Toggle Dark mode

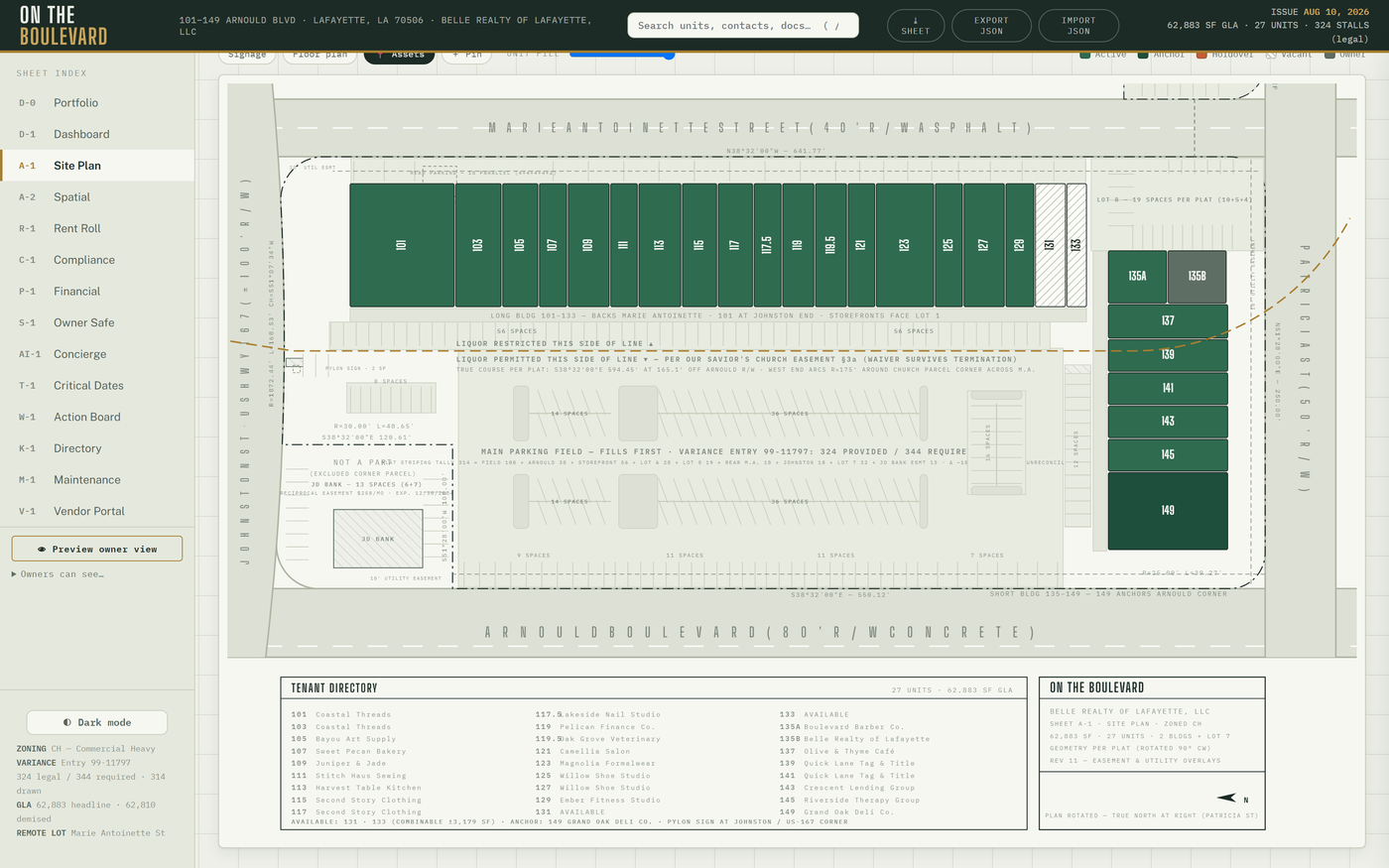click(x=97, y=722)
